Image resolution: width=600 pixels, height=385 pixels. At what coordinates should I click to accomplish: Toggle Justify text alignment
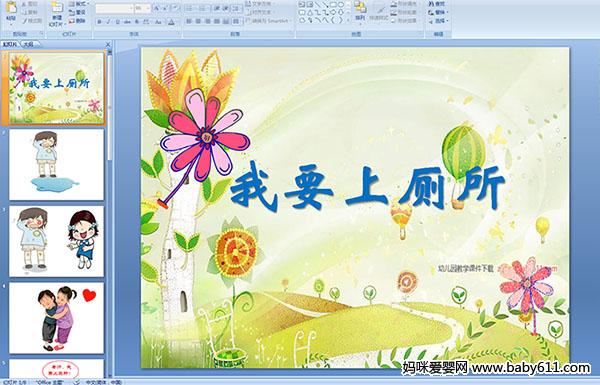click(217, 21)
